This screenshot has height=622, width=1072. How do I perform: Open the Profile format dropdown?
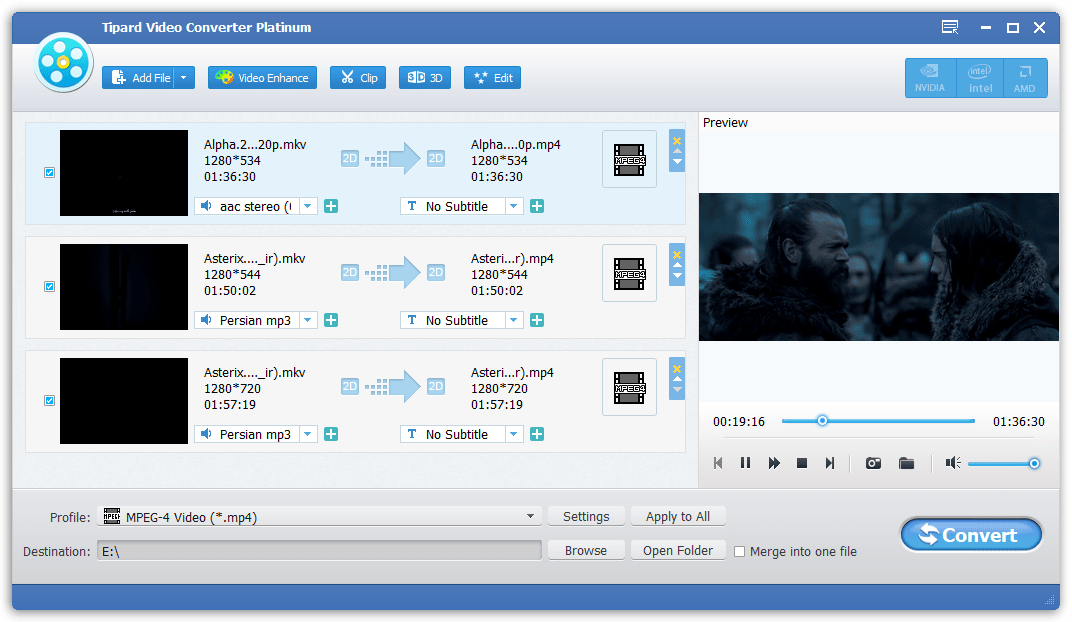coord(319,517)
